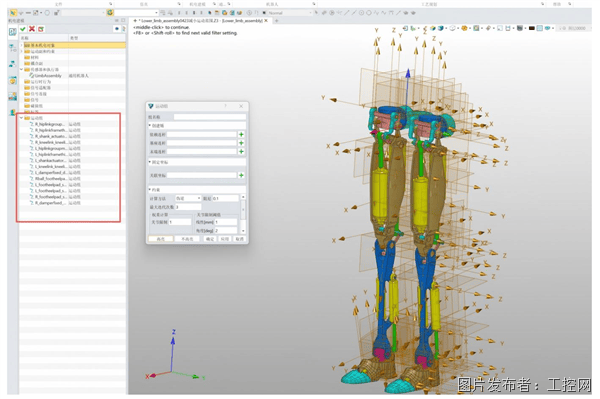600x399 pixels.
Task: Click the yellow selection arrow tool in the toolbar
Action: [13, 13]
